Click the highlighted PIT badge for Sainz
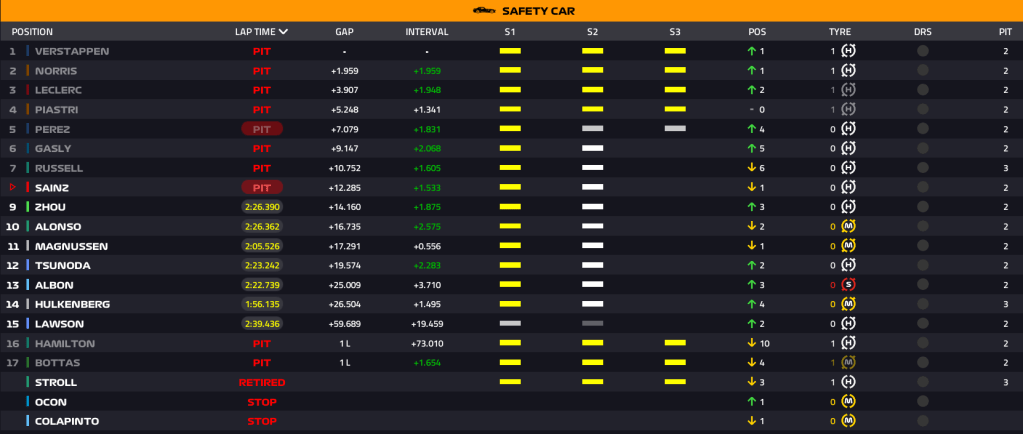The image size is (1023, 434). pyautogui.click(x=262, y=187)
